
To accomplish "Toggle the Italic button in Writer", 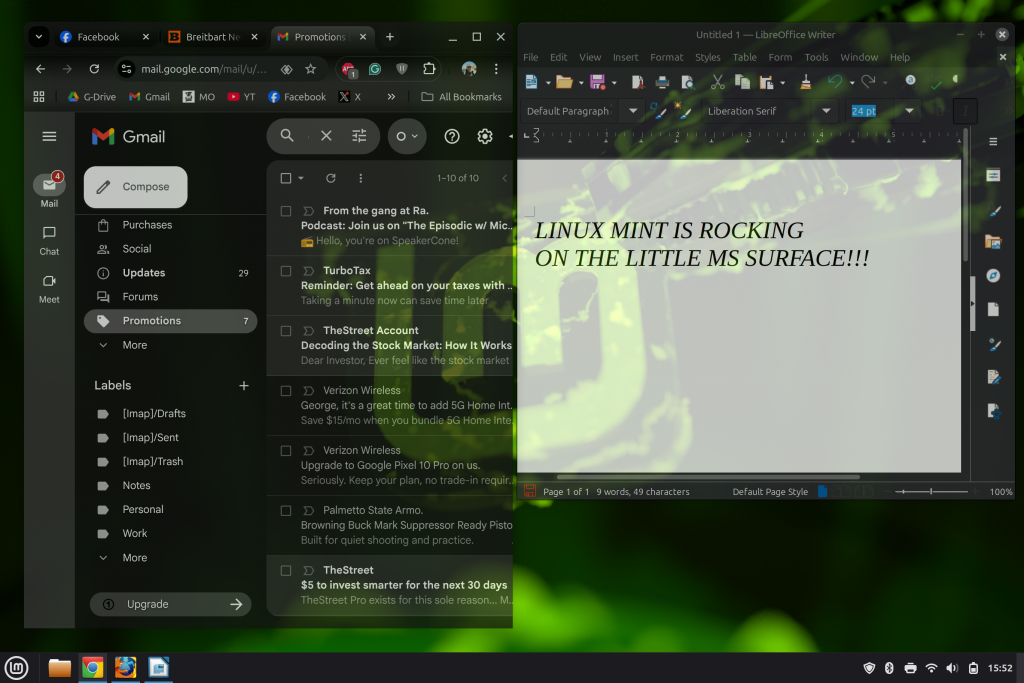I will (x=965, y=111).
